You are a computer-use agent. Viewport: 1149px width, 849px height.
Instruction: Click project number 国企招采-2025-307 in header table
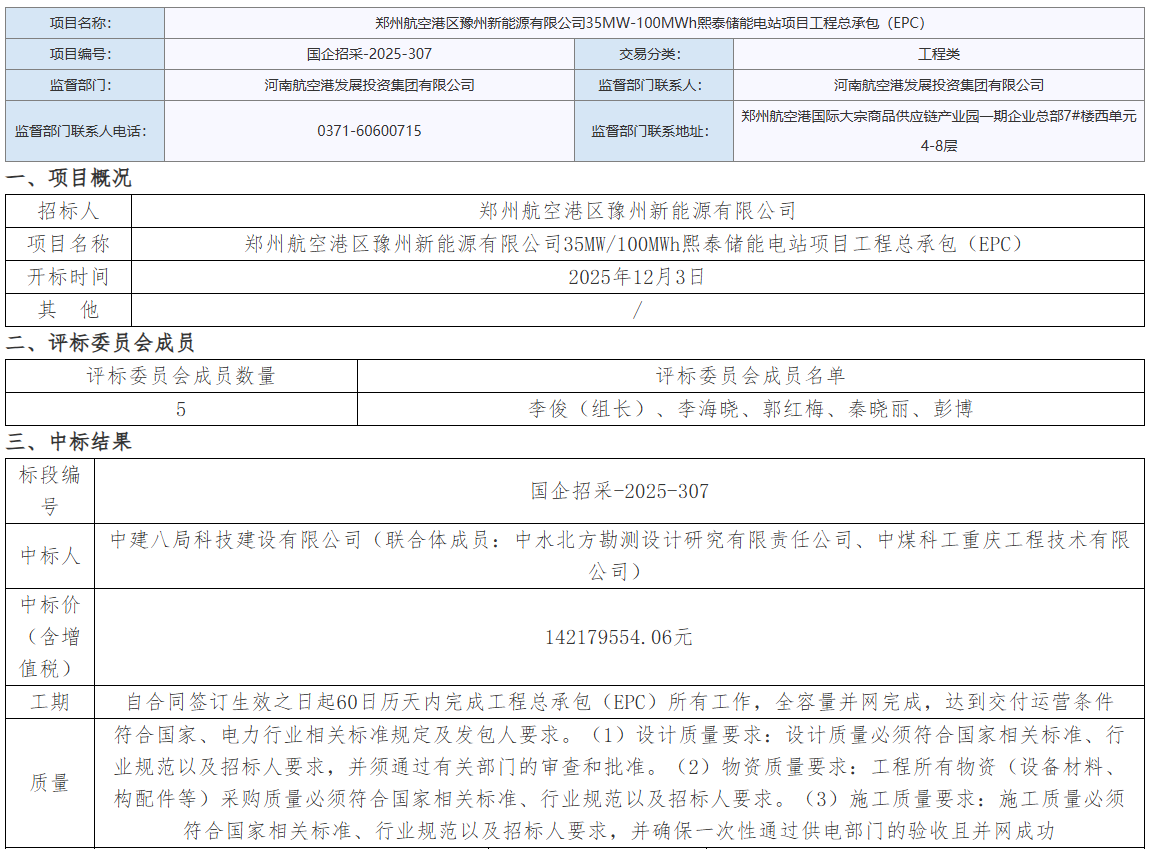click(x=369, y=54)
